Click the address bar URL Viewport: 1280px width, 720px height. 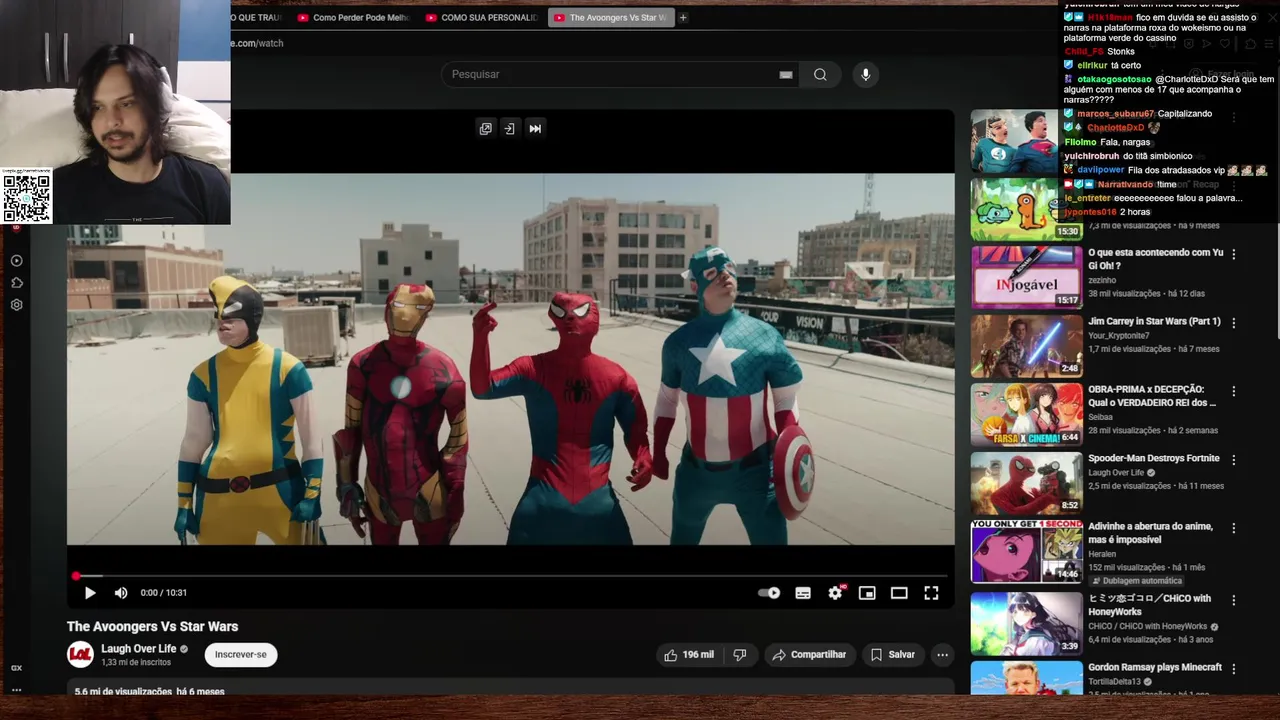[x=258, y=43]
